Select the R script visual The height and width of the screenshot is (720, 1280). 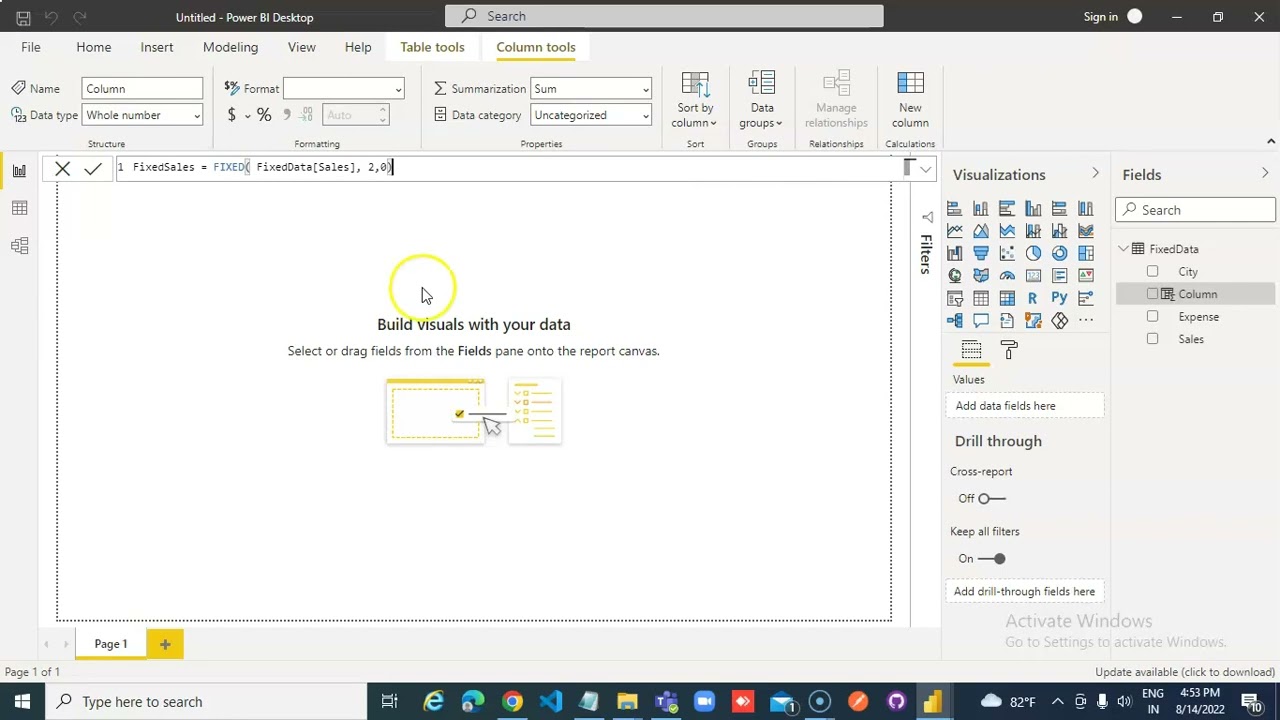tap(1033, 298)
